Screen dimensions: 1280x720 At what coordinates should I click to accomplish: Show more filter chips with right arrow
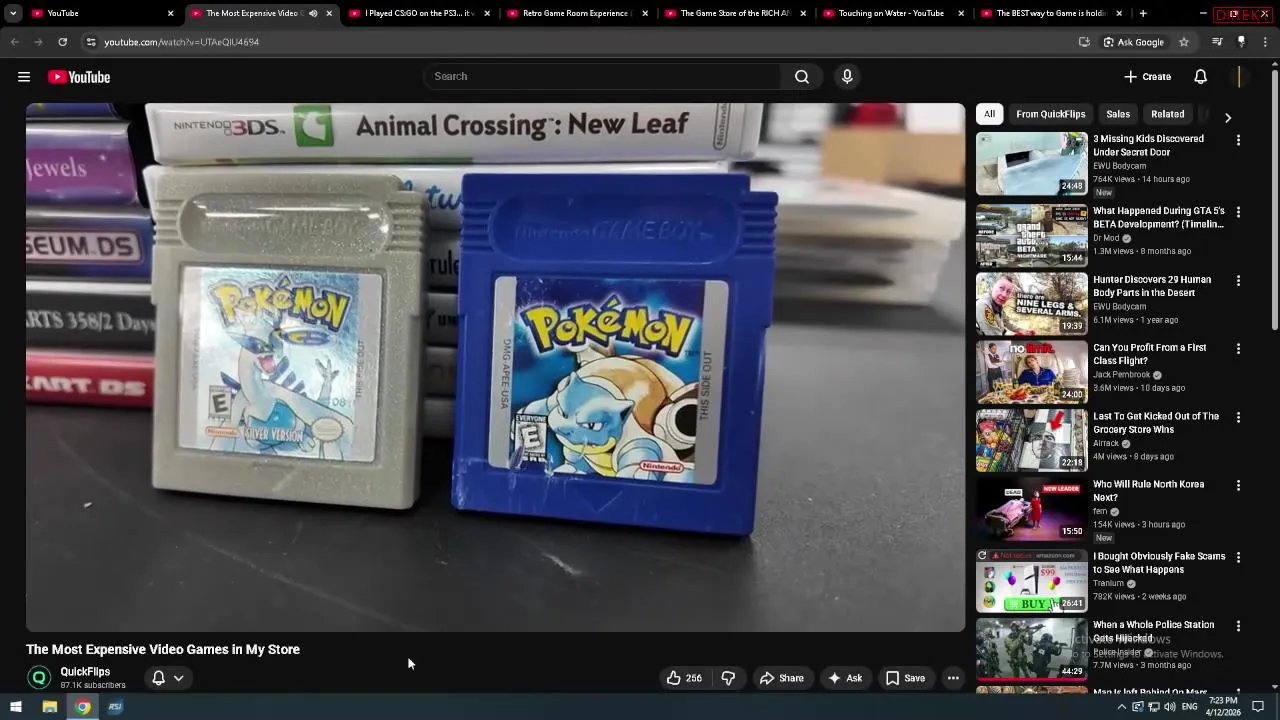tap(1228, 117)
